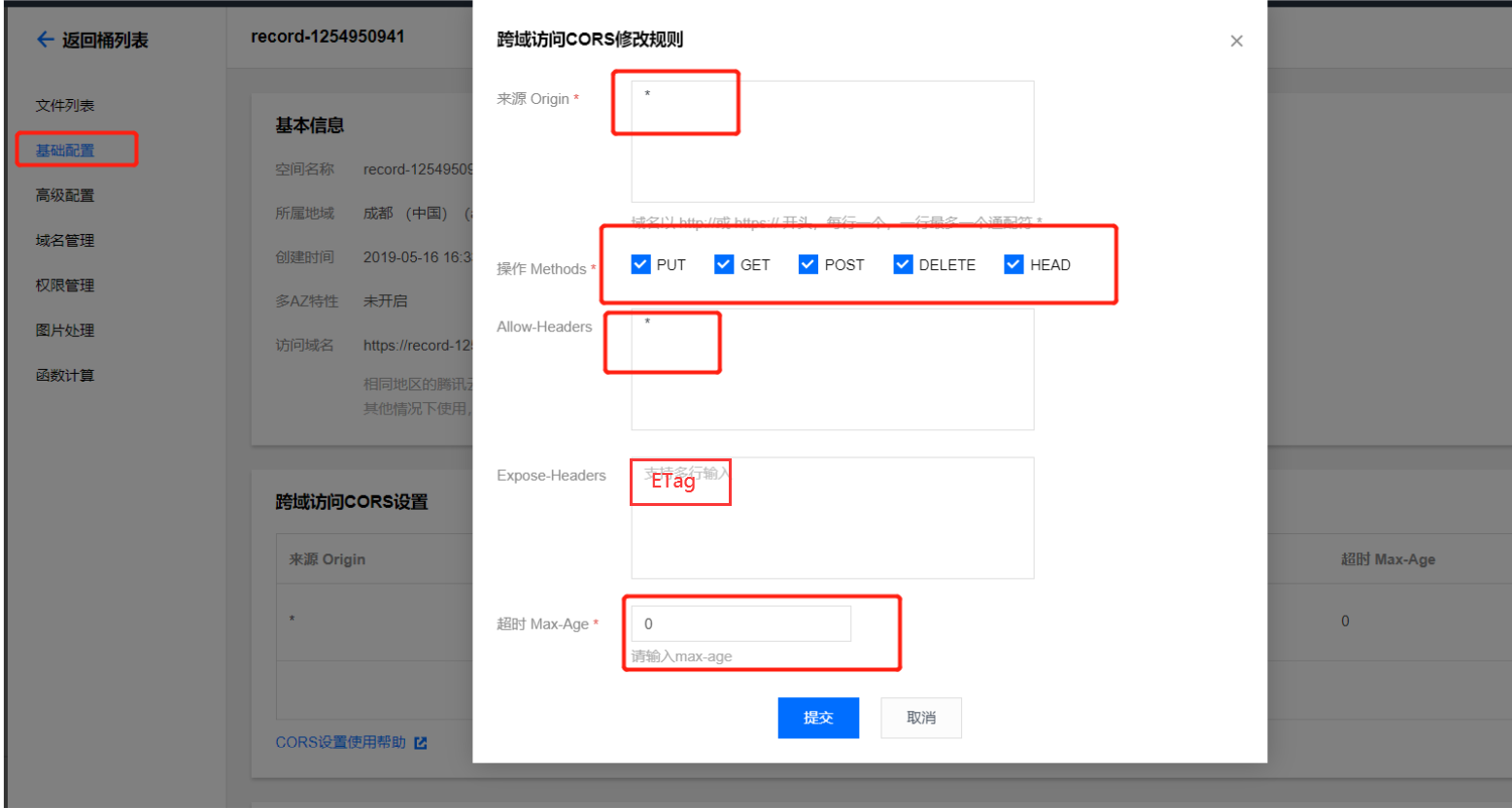Click the 来源 Origin table column header
Image resolution: width=1512 pixels, height=808 pixels.
[327, 559]
